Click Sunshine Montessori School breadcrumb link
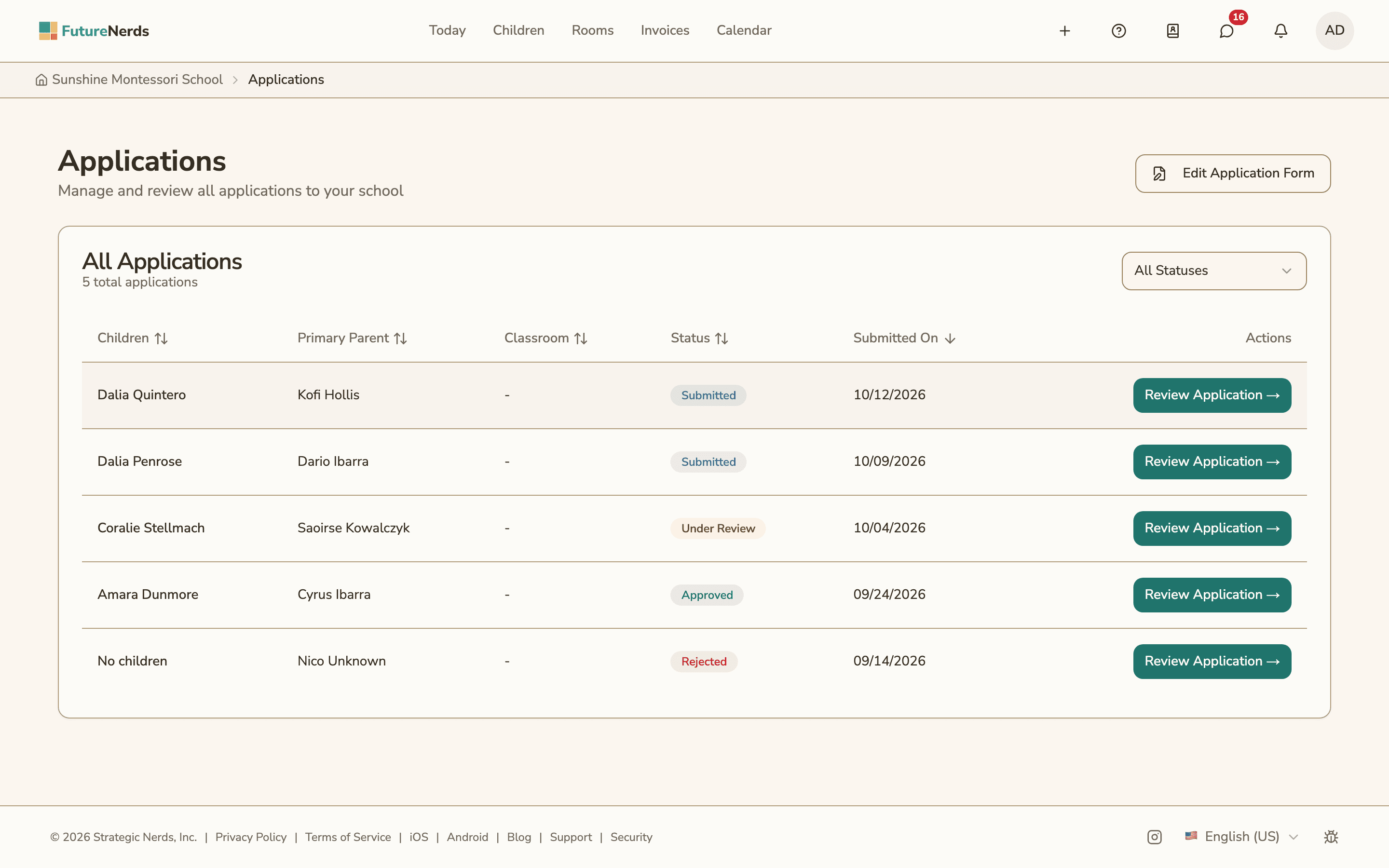Screen dimensions: 1389x868 tap(137, 80)
